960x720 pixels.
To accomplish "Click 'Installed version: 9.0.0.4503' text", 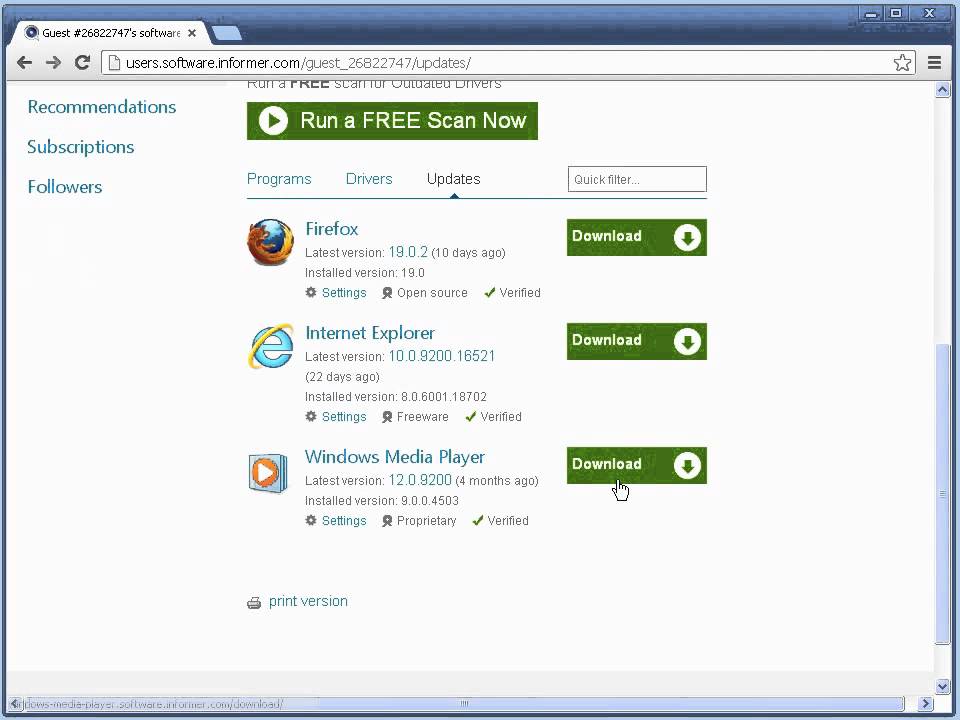I will click(382, 501).
